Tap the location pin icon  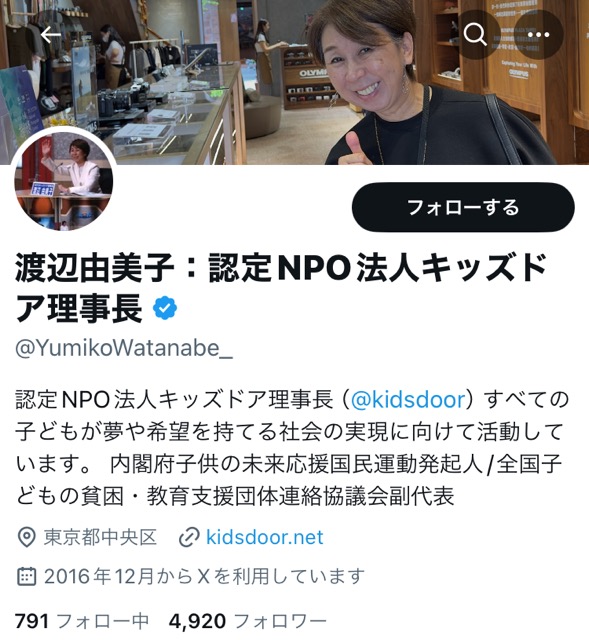tap(27, 537)
